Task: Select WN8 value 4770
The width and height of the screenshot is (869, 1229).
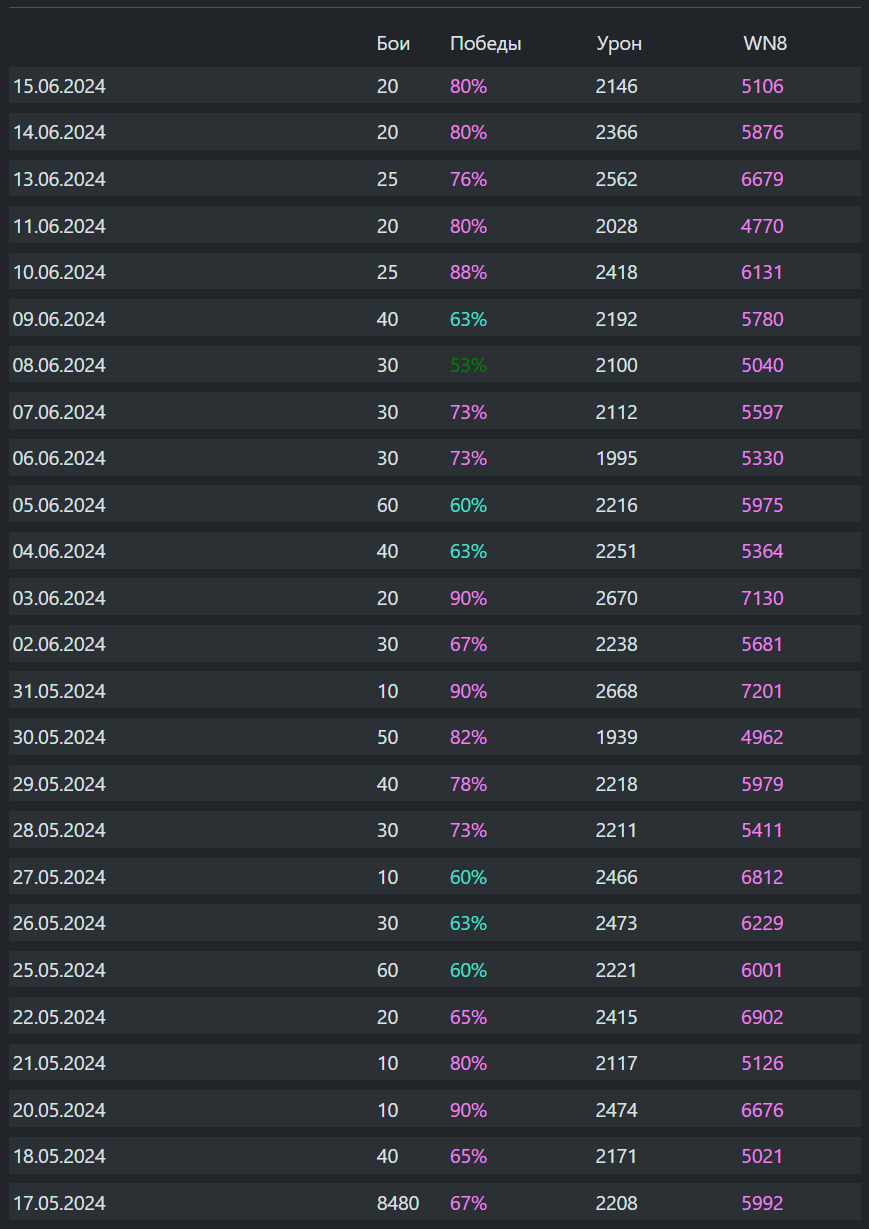Action: [x=762, y=227]
